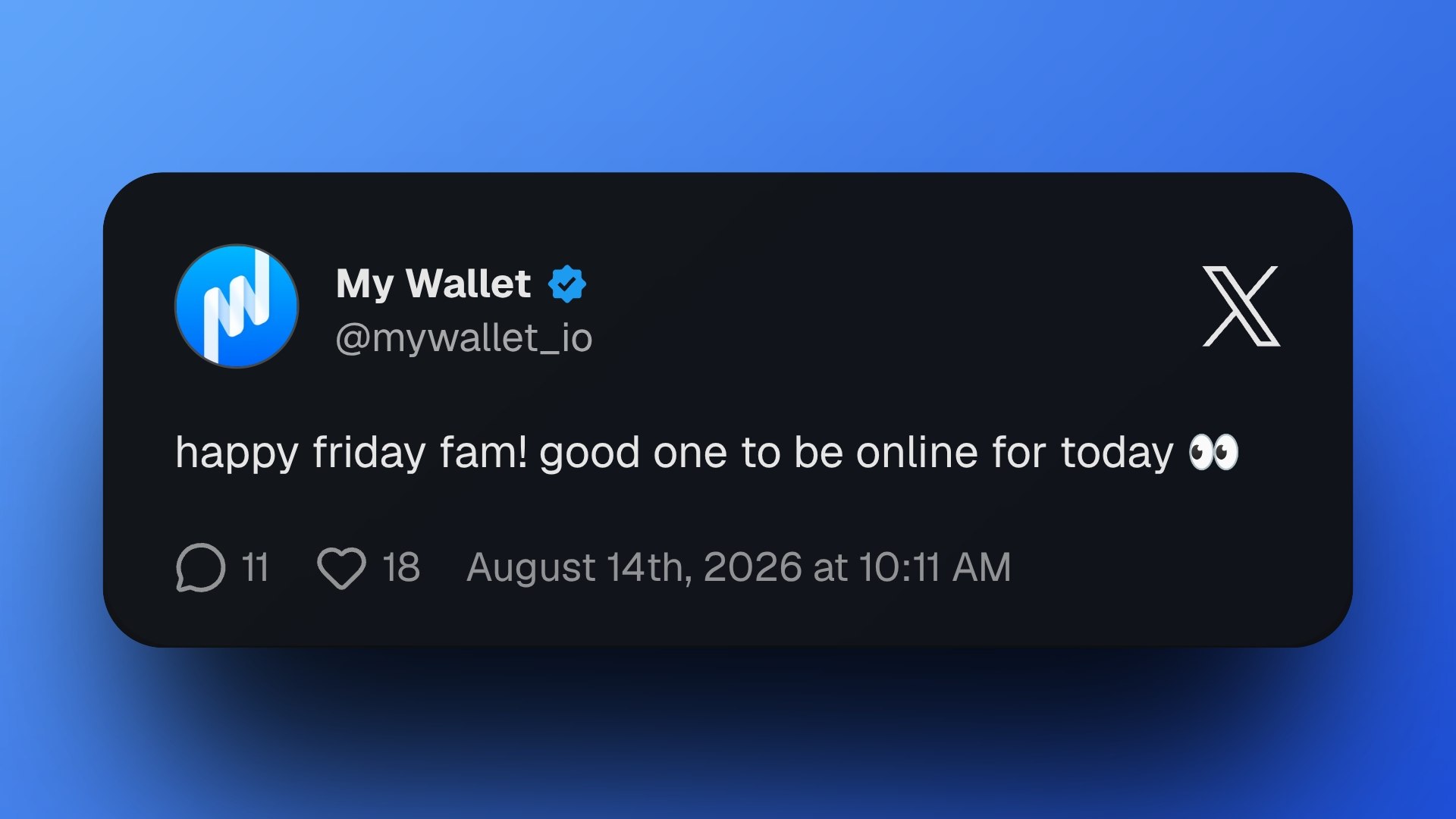Open the My Wallet profile avatar

pyautogui.click(x=237, y=306)
